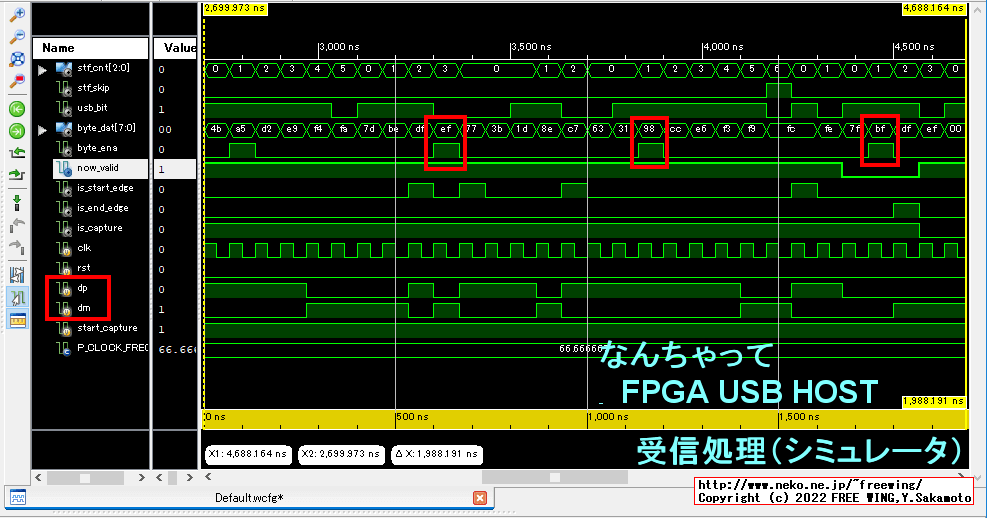
Task: Add a marker at the cursor
Action: pos(17,203)
